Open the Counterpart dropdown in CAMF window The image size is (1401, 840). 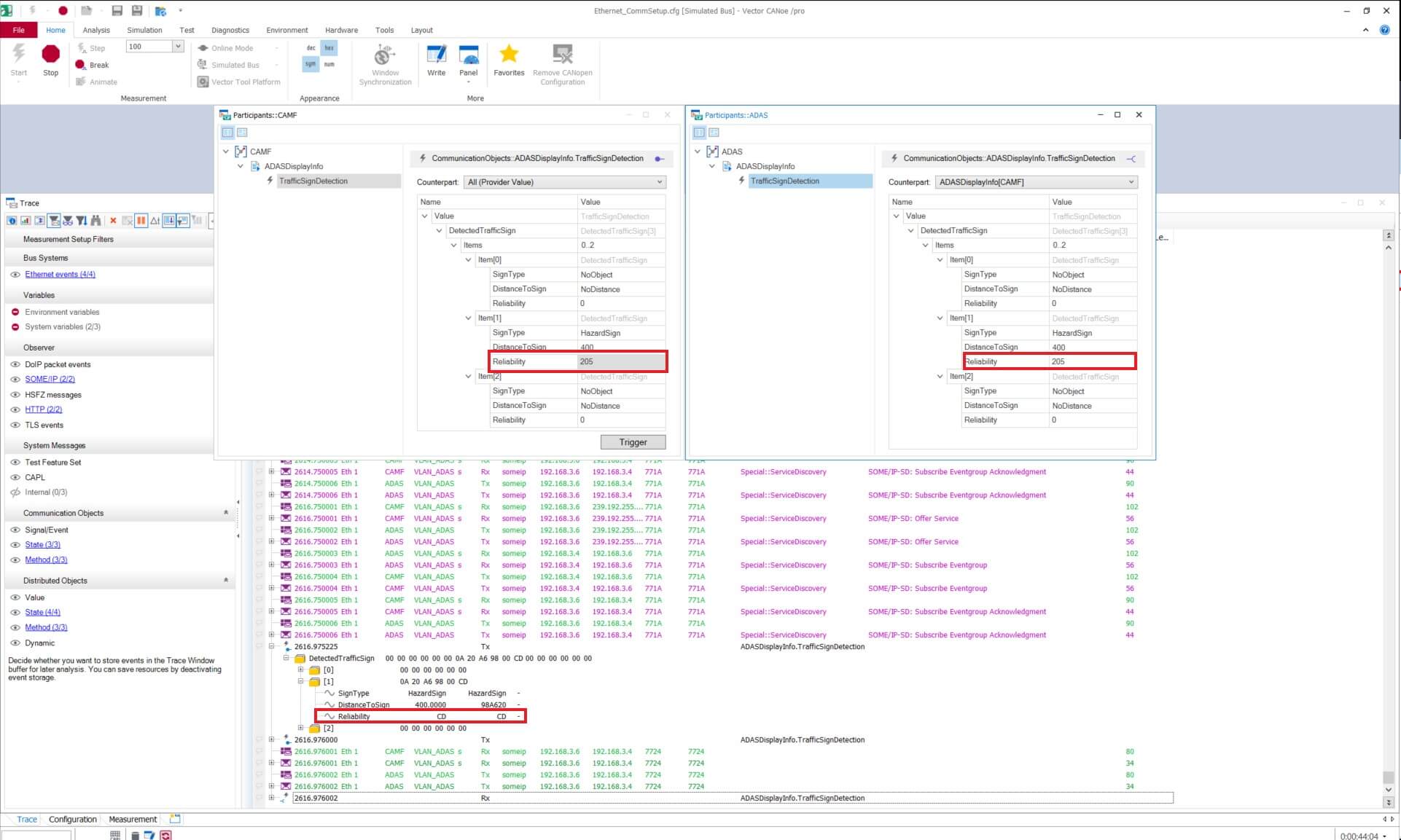click(565, 182)
